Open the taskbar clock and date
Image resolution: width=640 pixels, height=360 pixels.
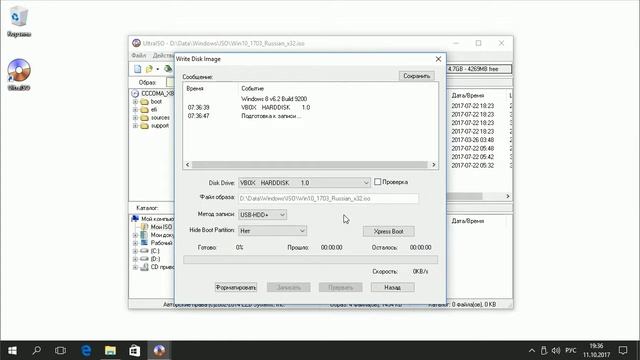[x=596, y=350]
